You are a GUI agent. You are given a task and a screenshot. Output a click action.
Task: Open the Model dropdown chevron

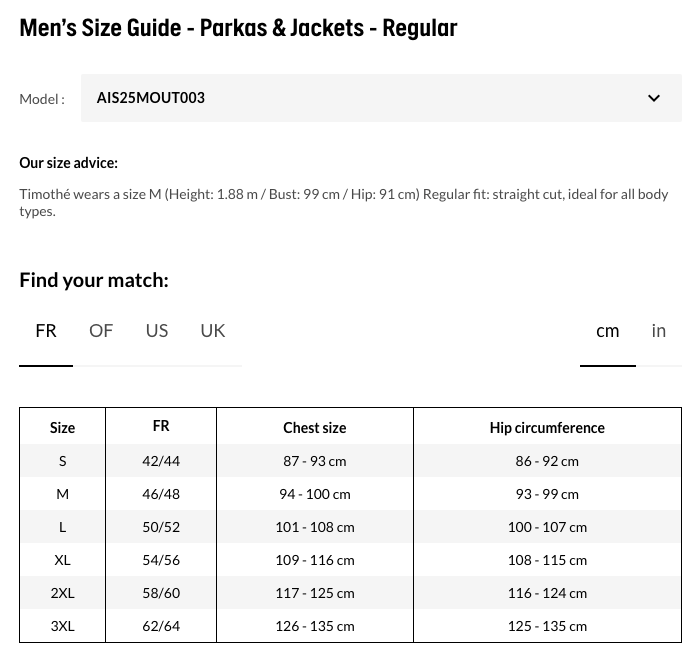coord(654,98)
